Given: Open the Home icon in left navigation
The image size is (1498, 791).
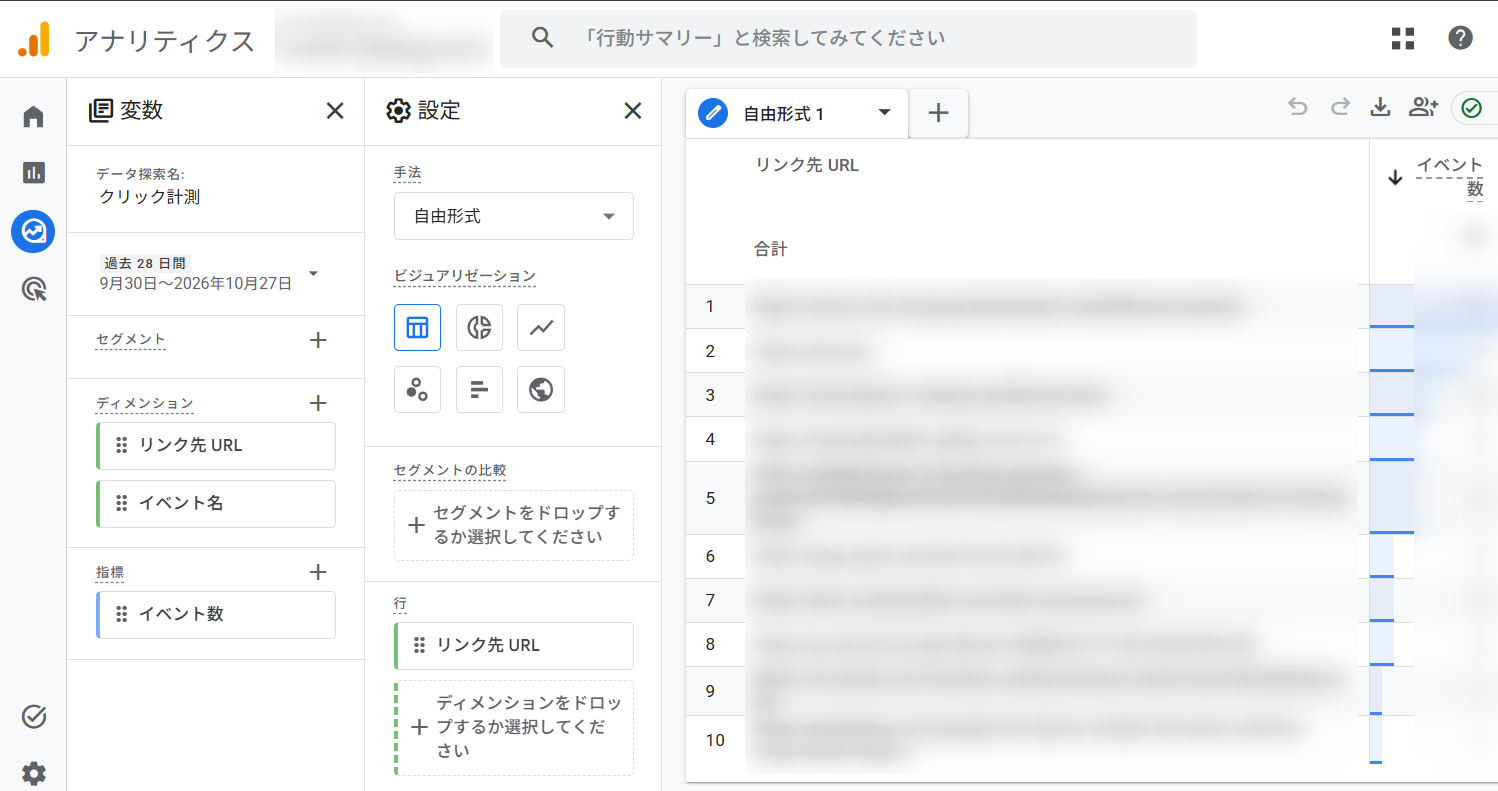Looking at the screenshot, I should (33, 117).
